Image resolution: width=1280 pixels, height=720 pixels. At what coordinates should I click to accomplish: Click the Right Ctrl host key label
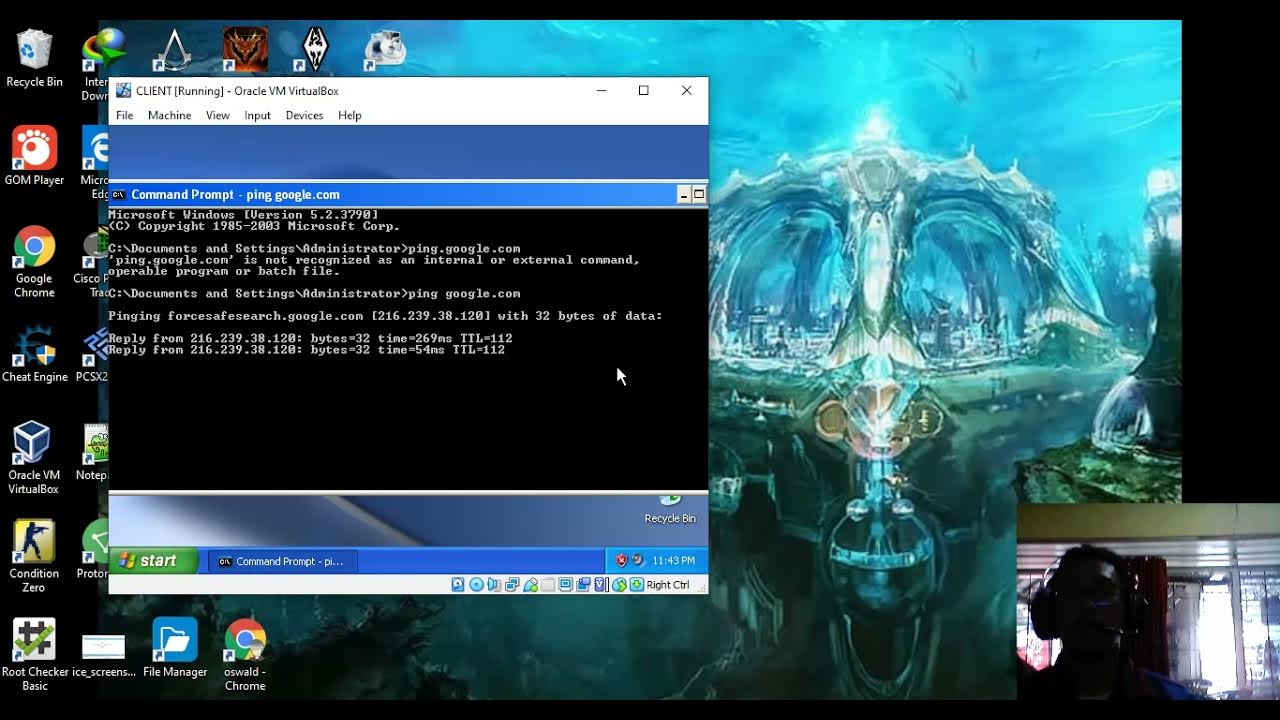668,585
